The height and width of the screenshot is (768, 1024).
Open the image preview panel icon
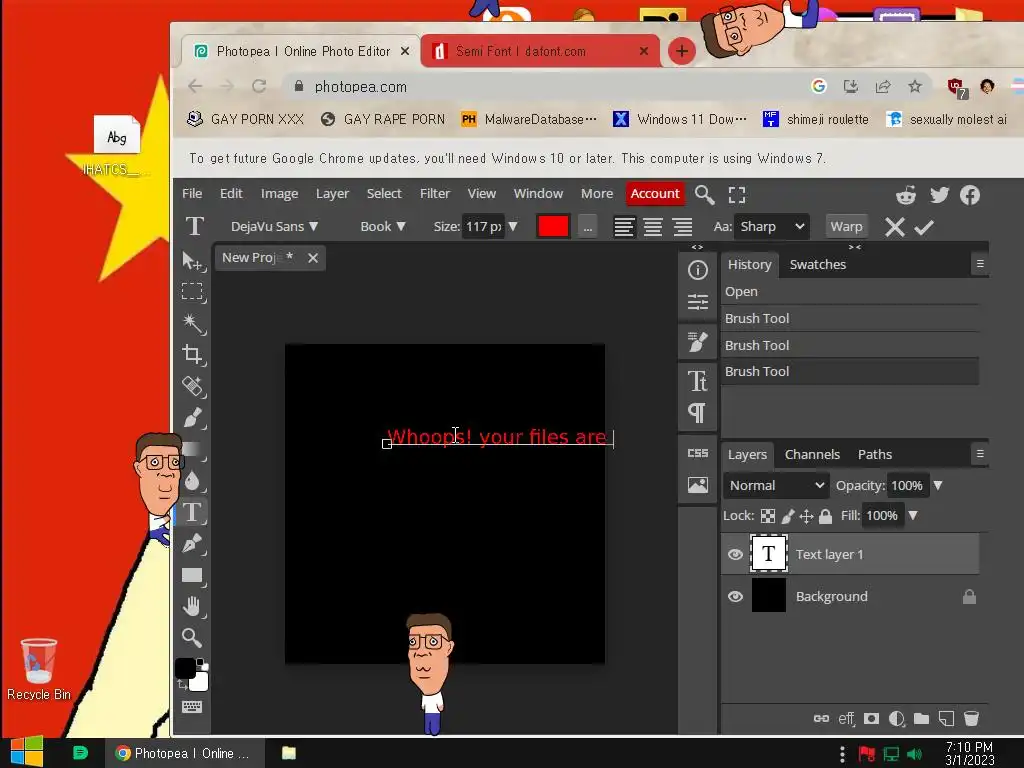tap(697, 485)
